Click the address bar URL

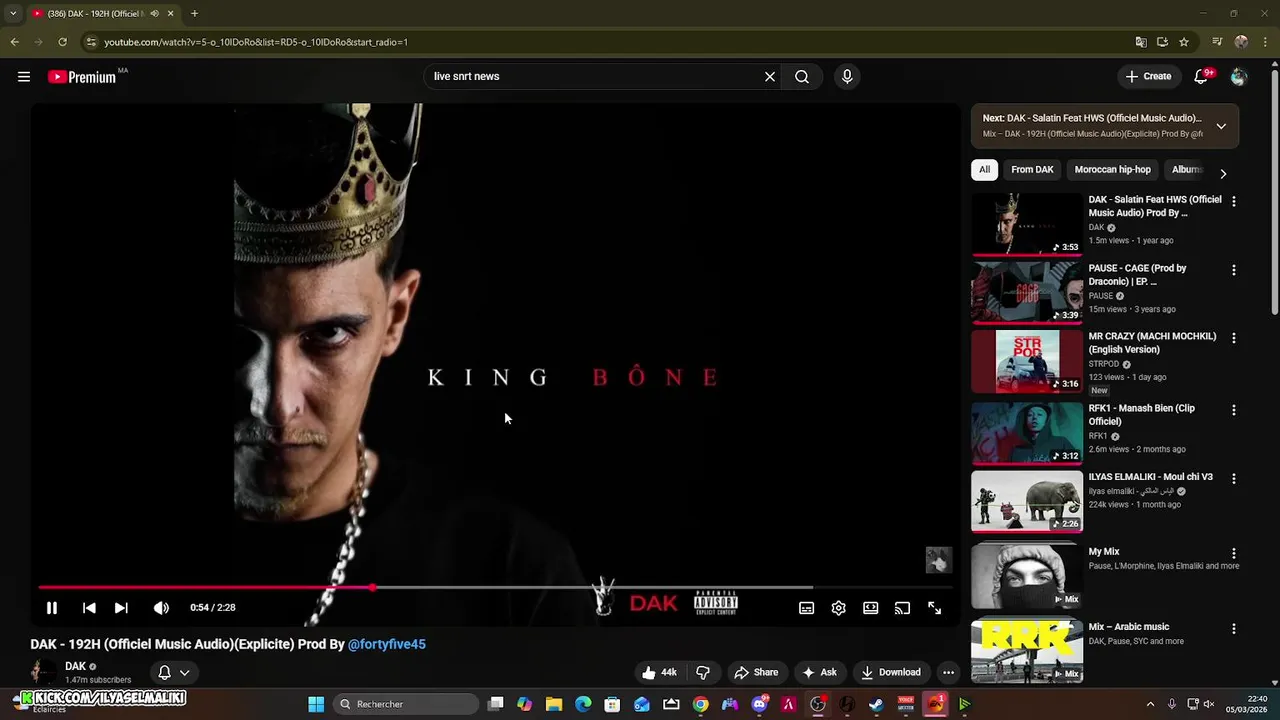coord(256,42)
